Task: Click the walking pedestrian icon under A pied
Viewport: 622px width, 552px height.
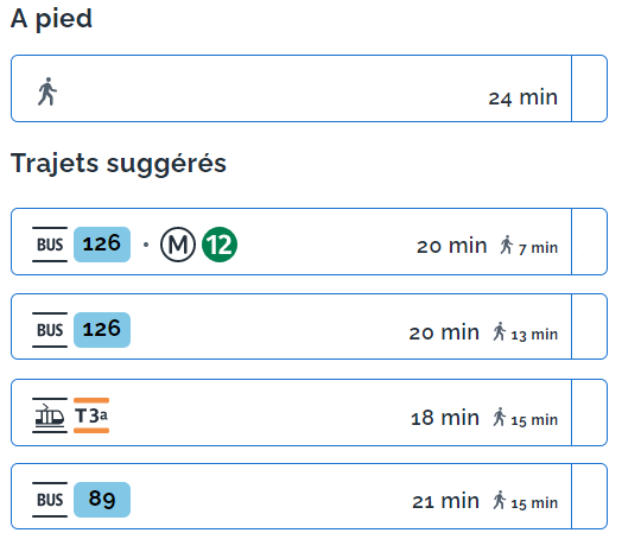Action: (x=47, y=92)
